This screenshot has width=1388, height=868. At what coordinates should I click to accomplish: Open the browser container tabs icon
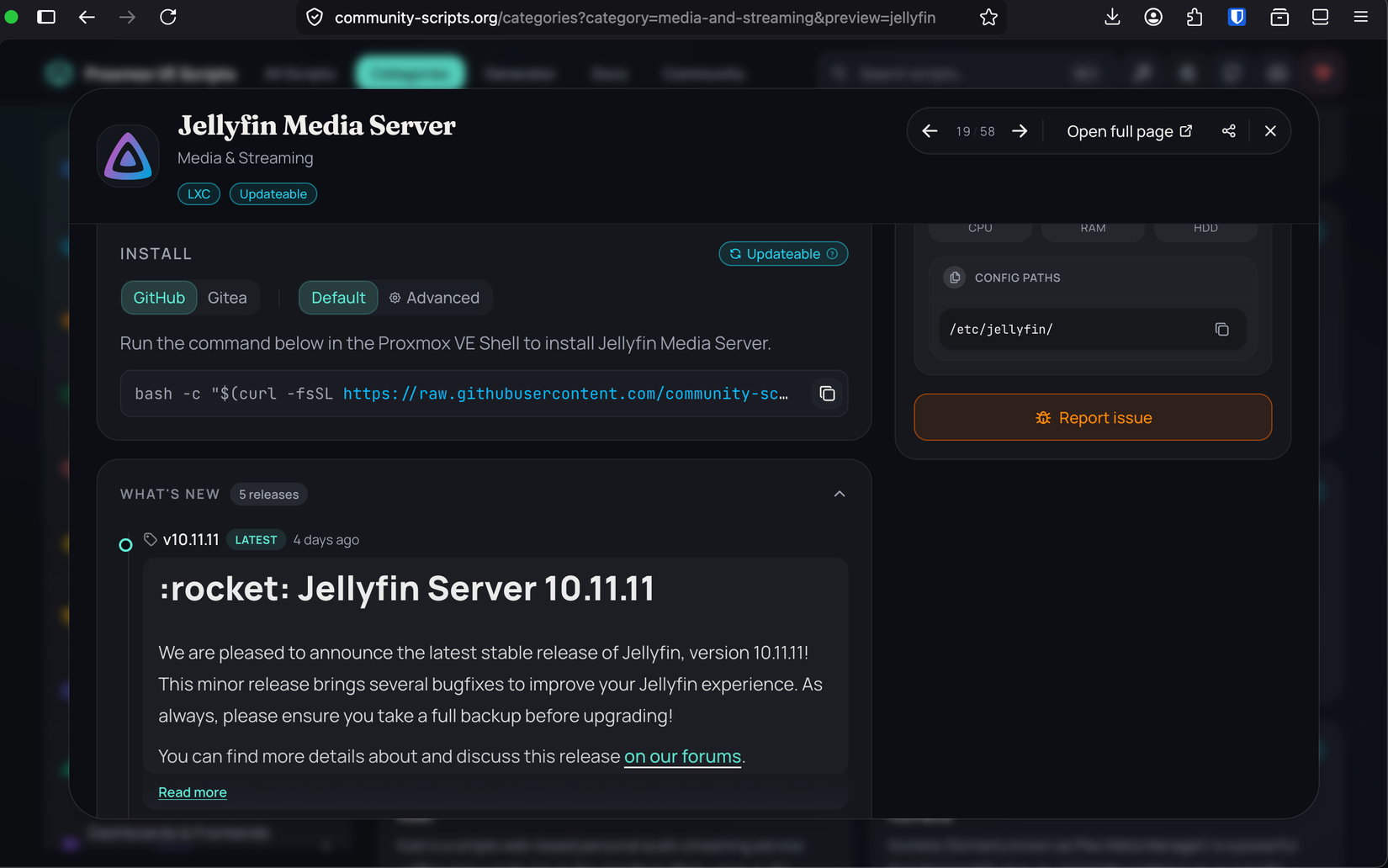click(x=1279, y=17)
